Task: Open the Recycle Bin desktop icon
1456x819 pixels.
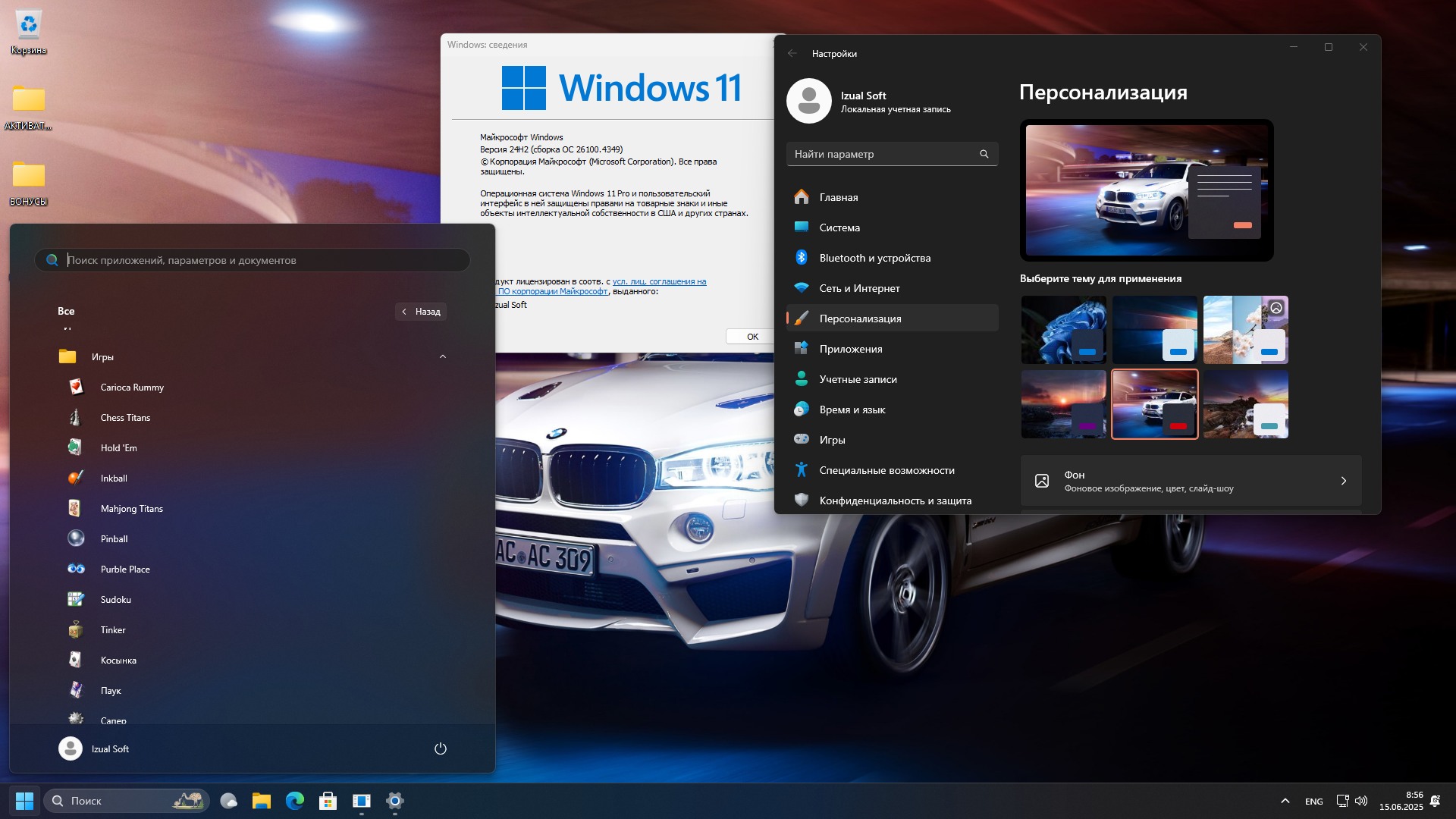Action: click(29, 32)
